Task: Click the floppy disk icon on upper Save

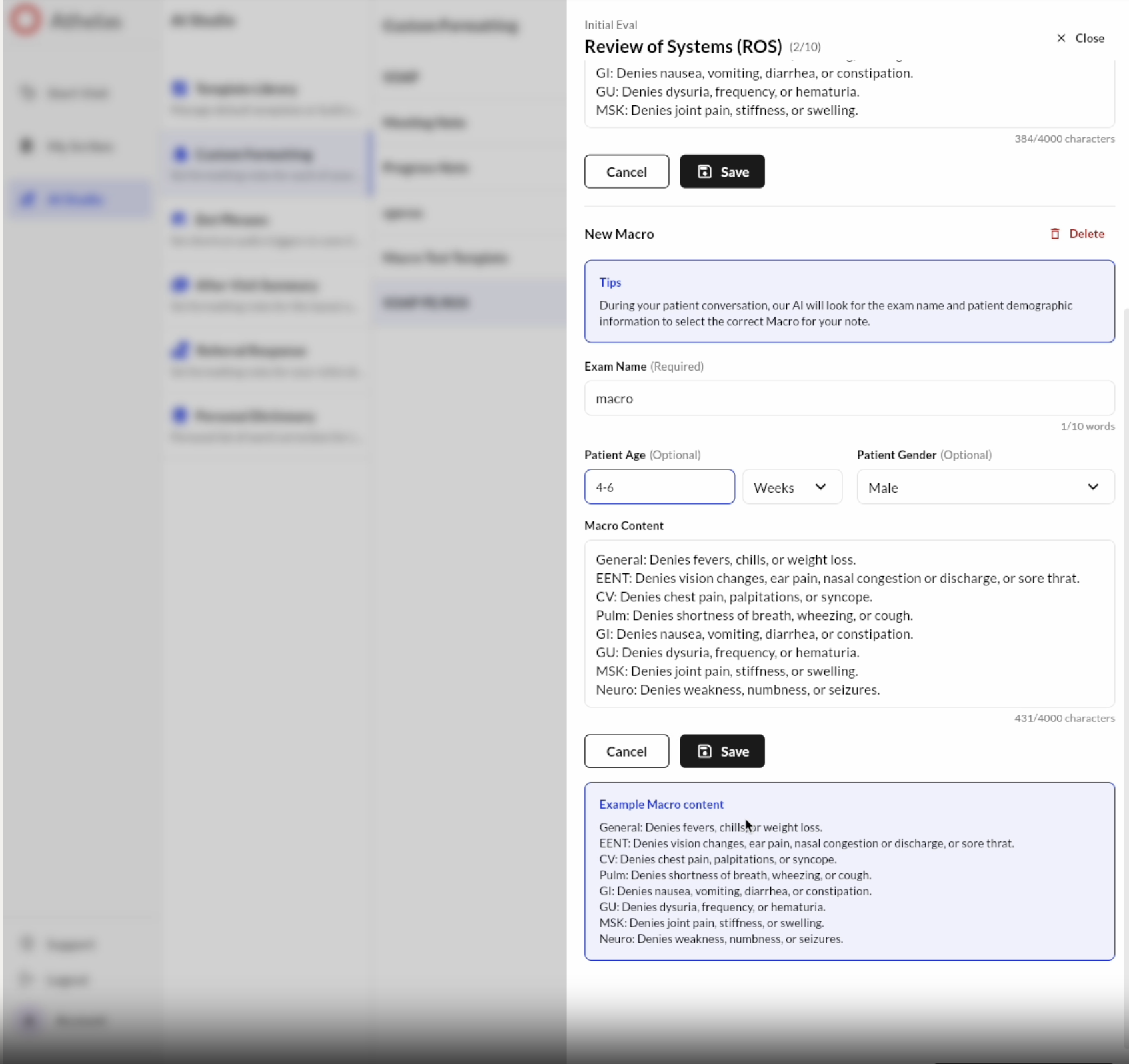Action: pos(704,171)
